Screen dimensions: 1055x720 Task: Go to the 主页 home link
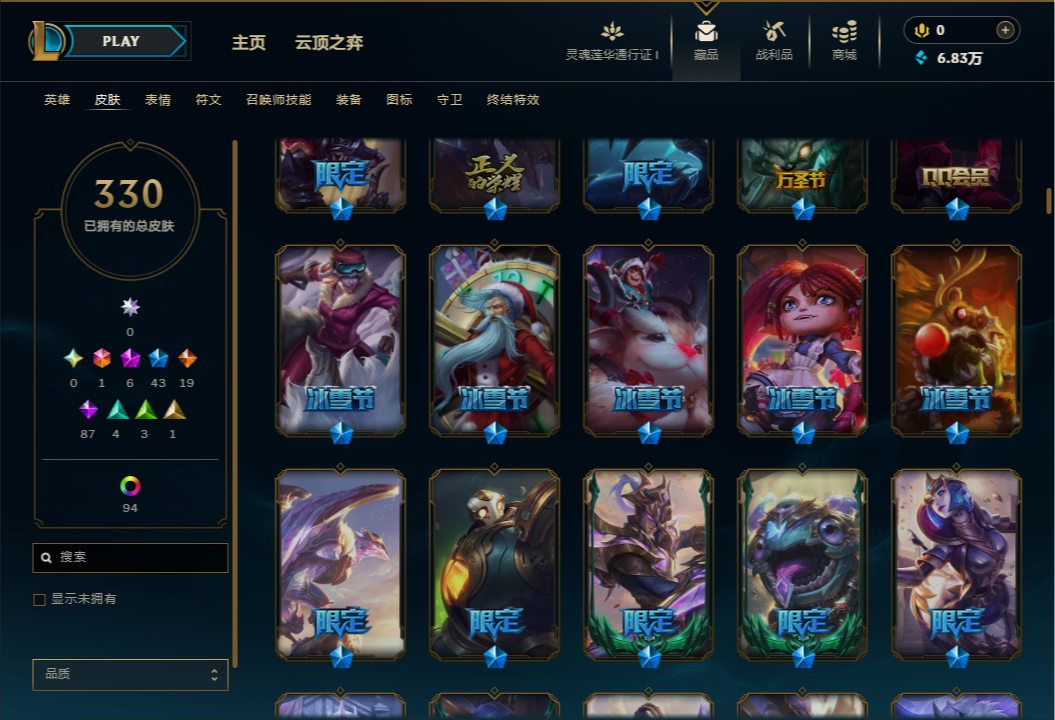click(249, 42)
